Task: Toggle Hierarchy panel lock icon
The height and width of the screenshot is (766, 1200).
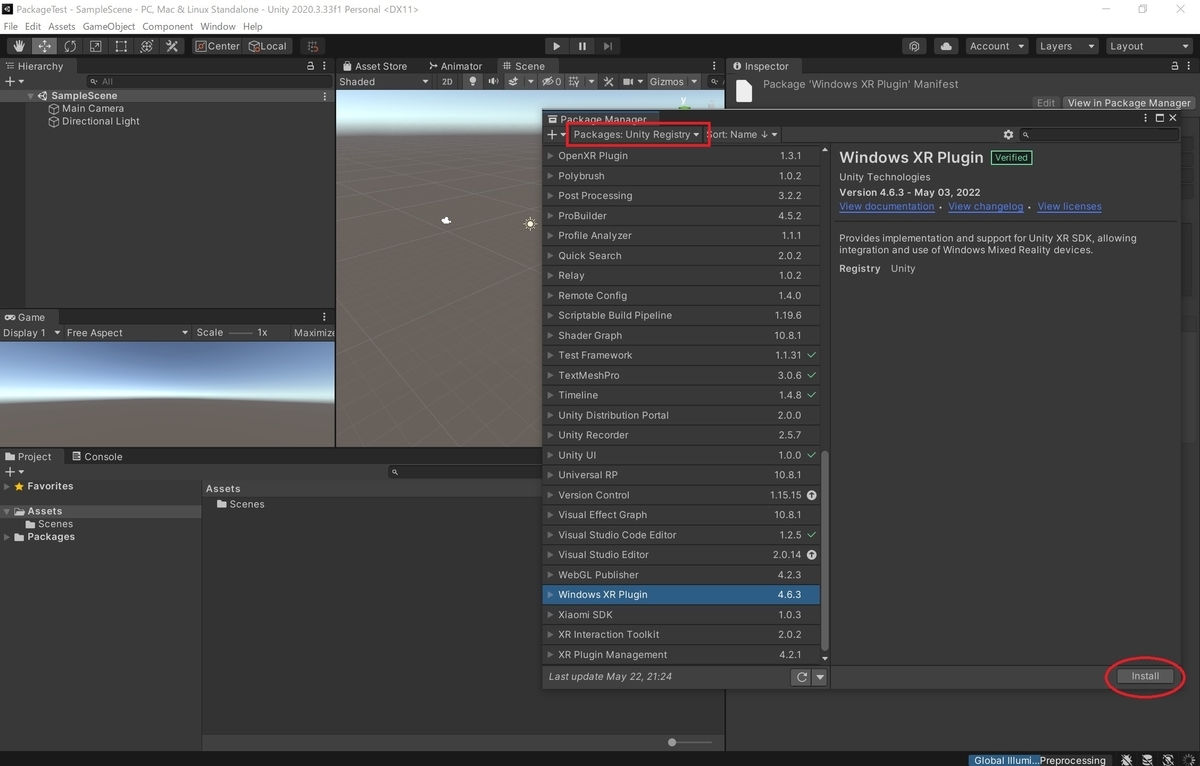Action: pos(310,66)
